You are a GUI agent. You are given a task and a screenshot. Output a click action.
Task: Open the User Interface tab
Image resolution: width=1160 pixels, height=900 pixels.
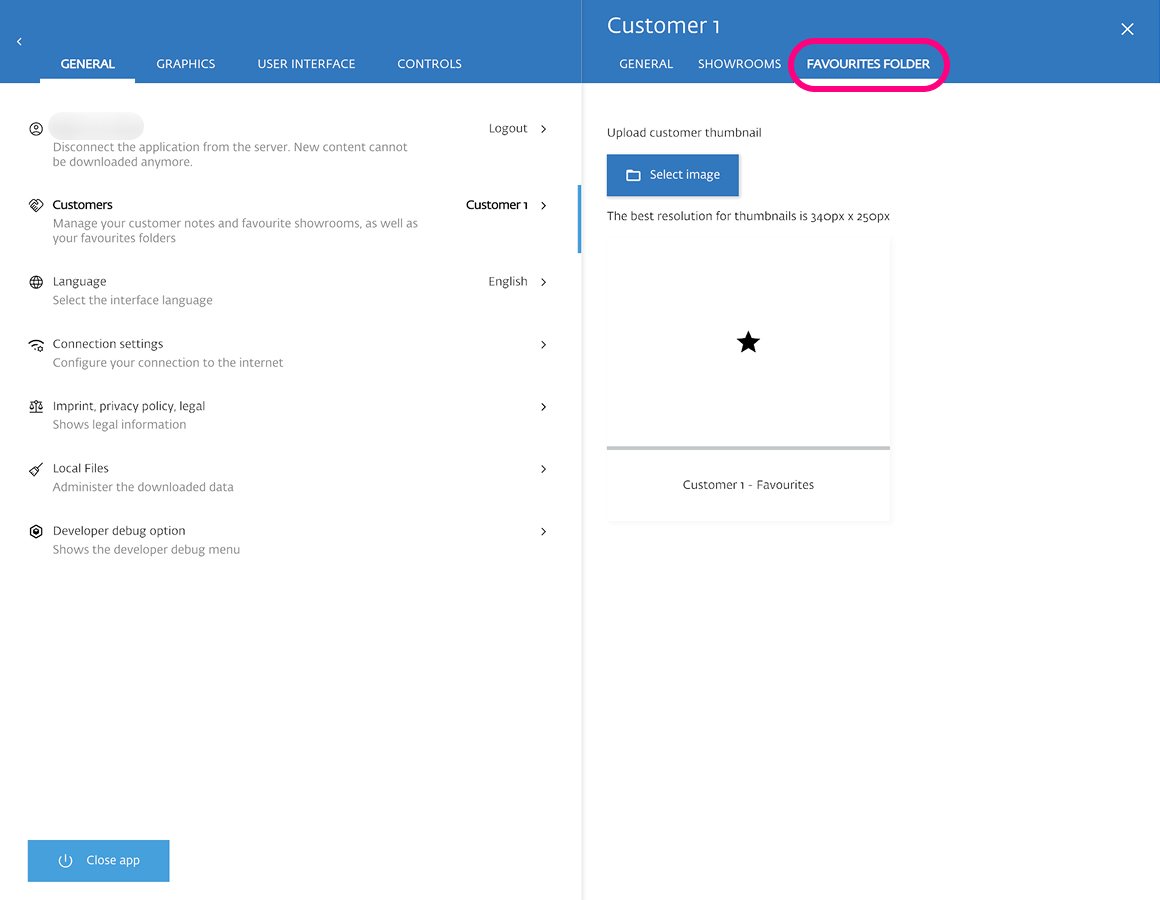click(x=306, y=64)
